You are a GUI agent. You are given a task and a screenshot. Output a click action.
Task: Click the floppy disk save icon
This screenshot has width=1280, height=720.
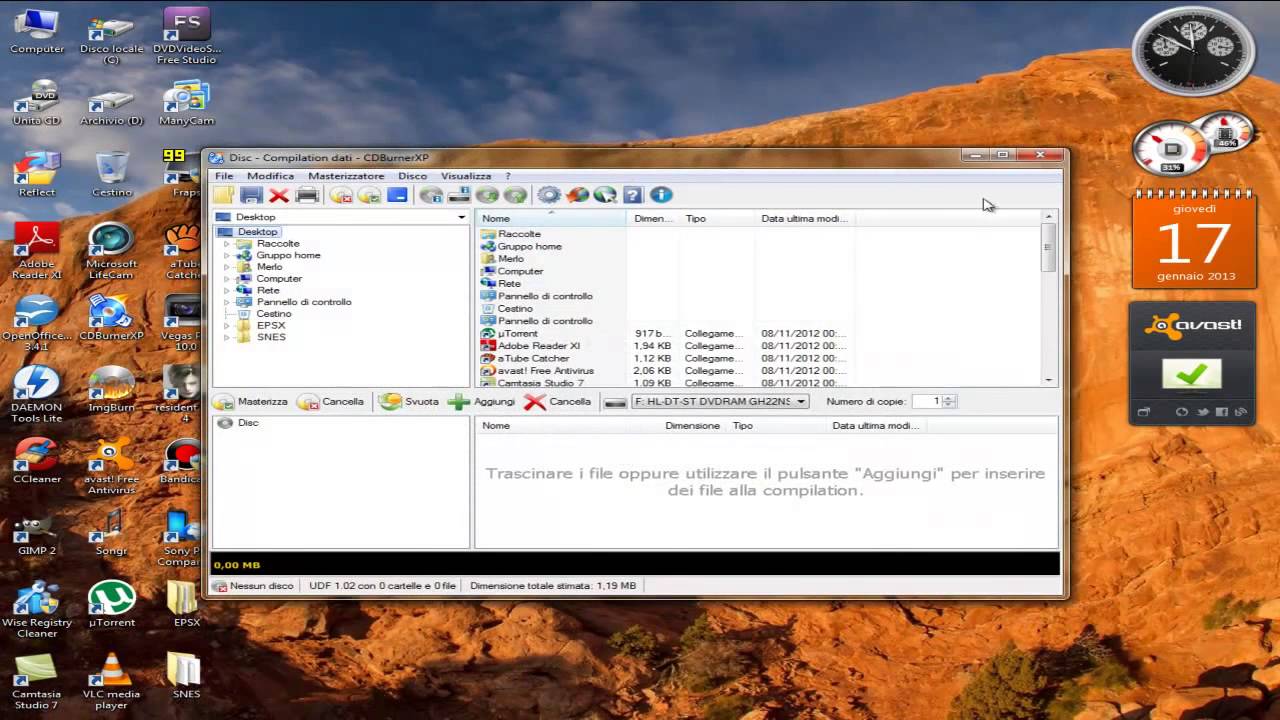(x=251, y=195)
